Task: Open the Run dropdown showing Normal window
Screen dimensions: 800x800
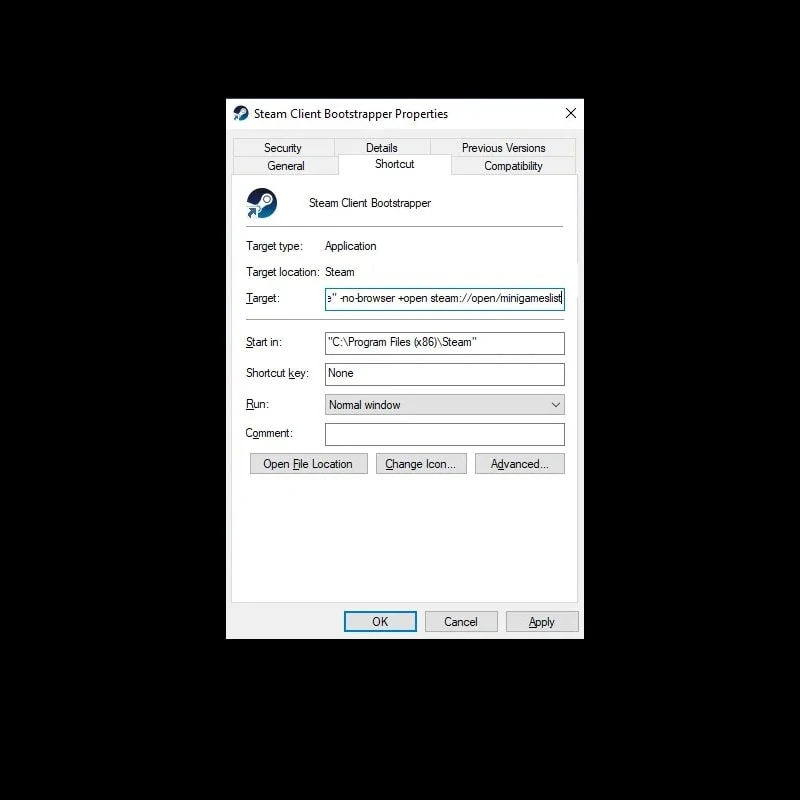Action: [444, 405]
